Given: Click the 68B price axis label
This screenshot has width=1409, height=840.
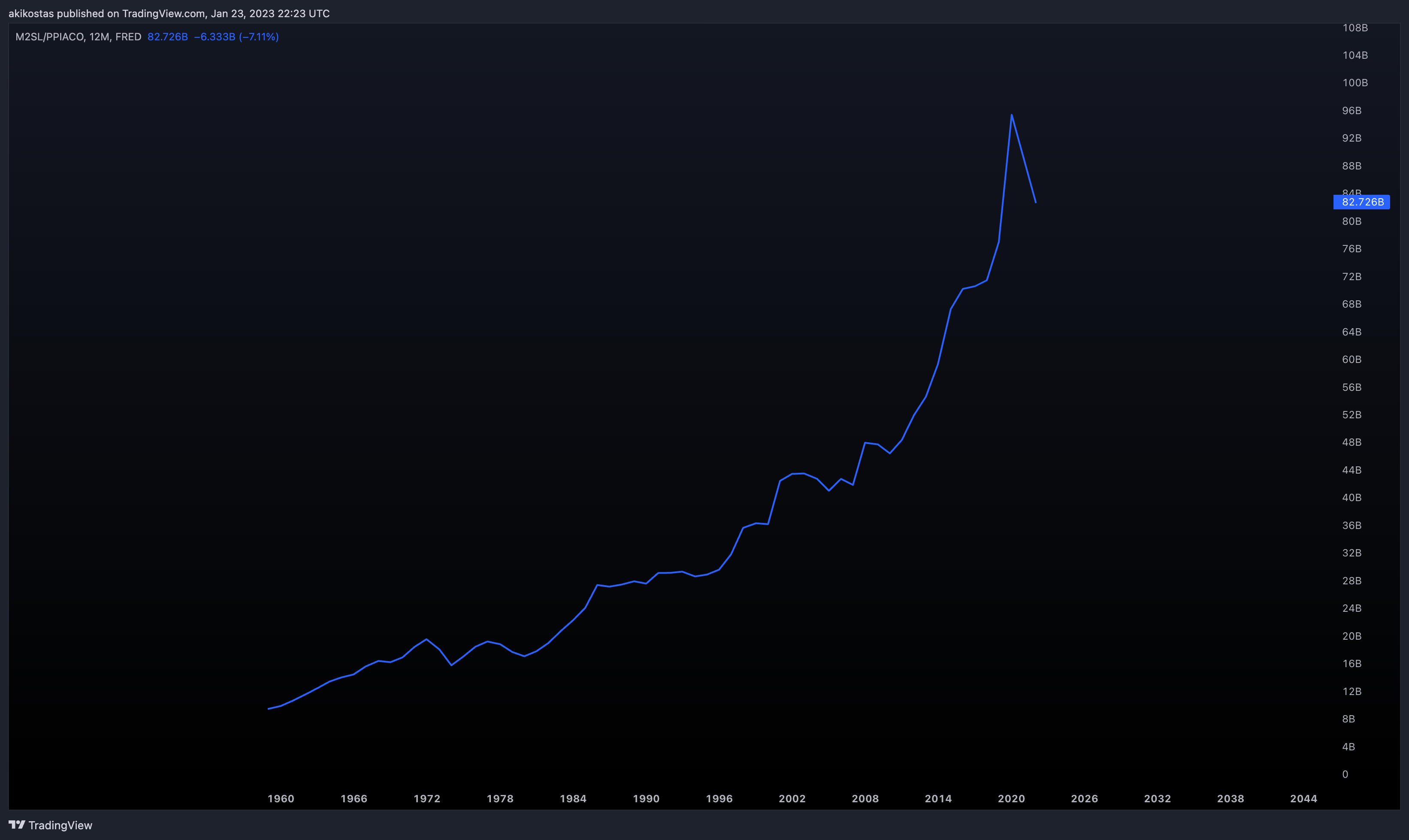Looking at the screenshot, I should (1351, 304).
